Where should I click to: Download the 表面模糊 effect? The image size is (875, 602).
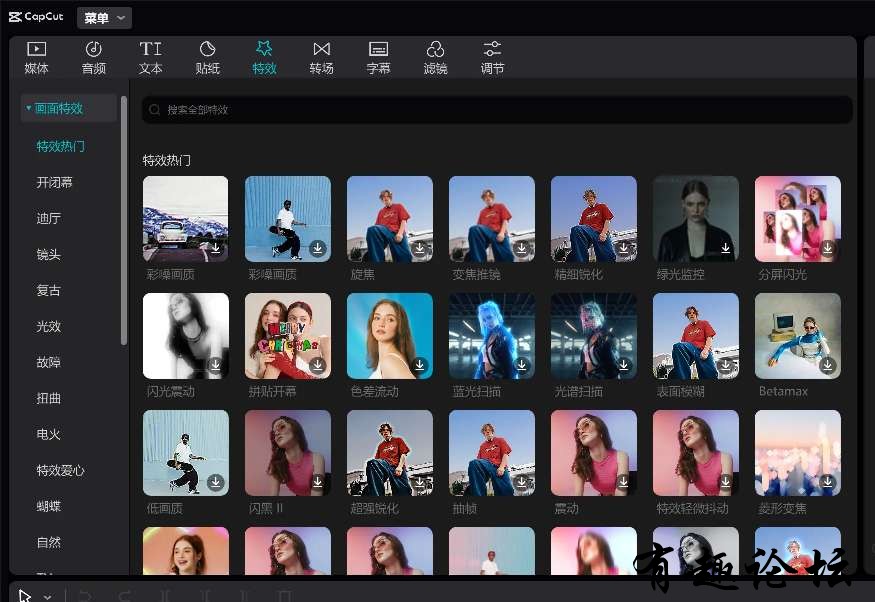click(725, 365)
